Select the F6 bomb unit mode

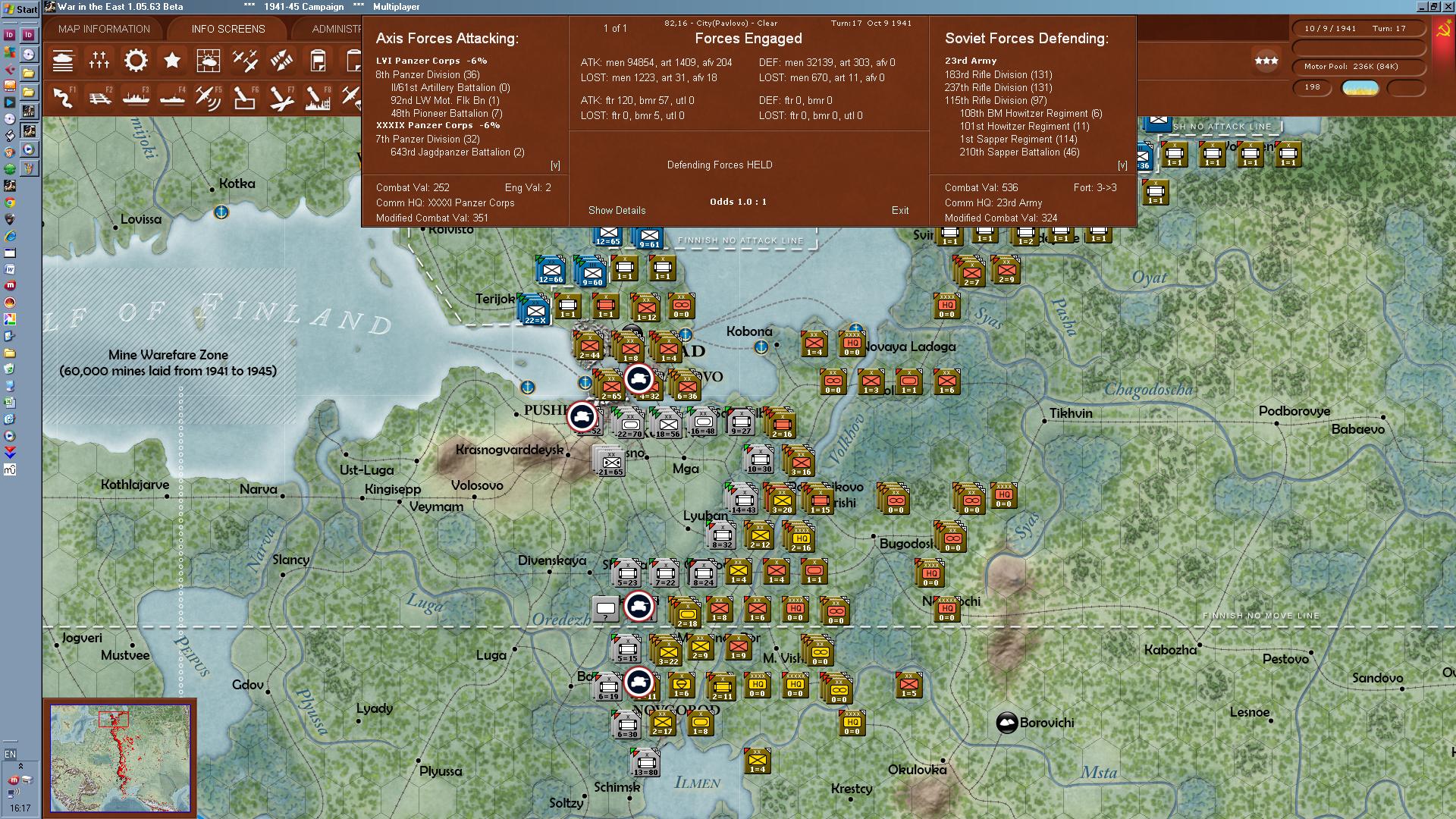click(x=245, y=98)
